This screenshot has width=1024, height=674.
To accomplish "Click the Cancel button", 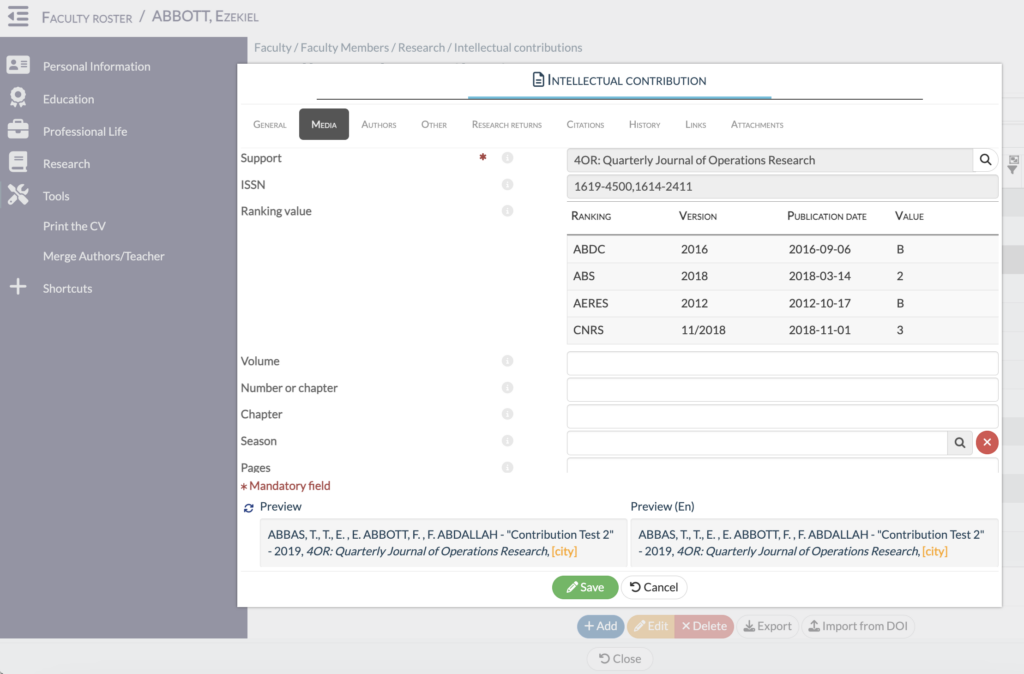I will pyautogui.click(x=654, y=587).
